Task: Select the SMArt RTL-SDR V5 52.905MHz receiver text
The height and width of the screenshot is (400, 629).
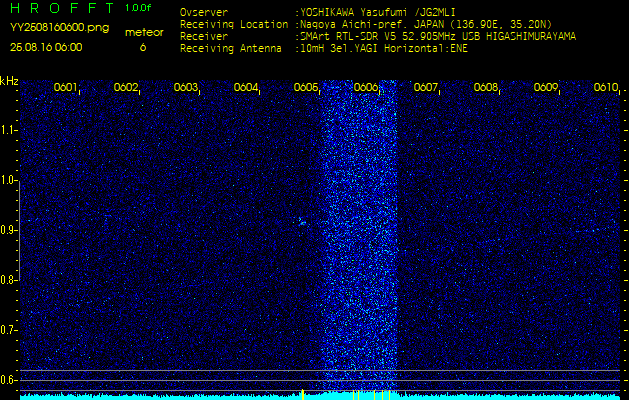Action: [x=438, y=37]
